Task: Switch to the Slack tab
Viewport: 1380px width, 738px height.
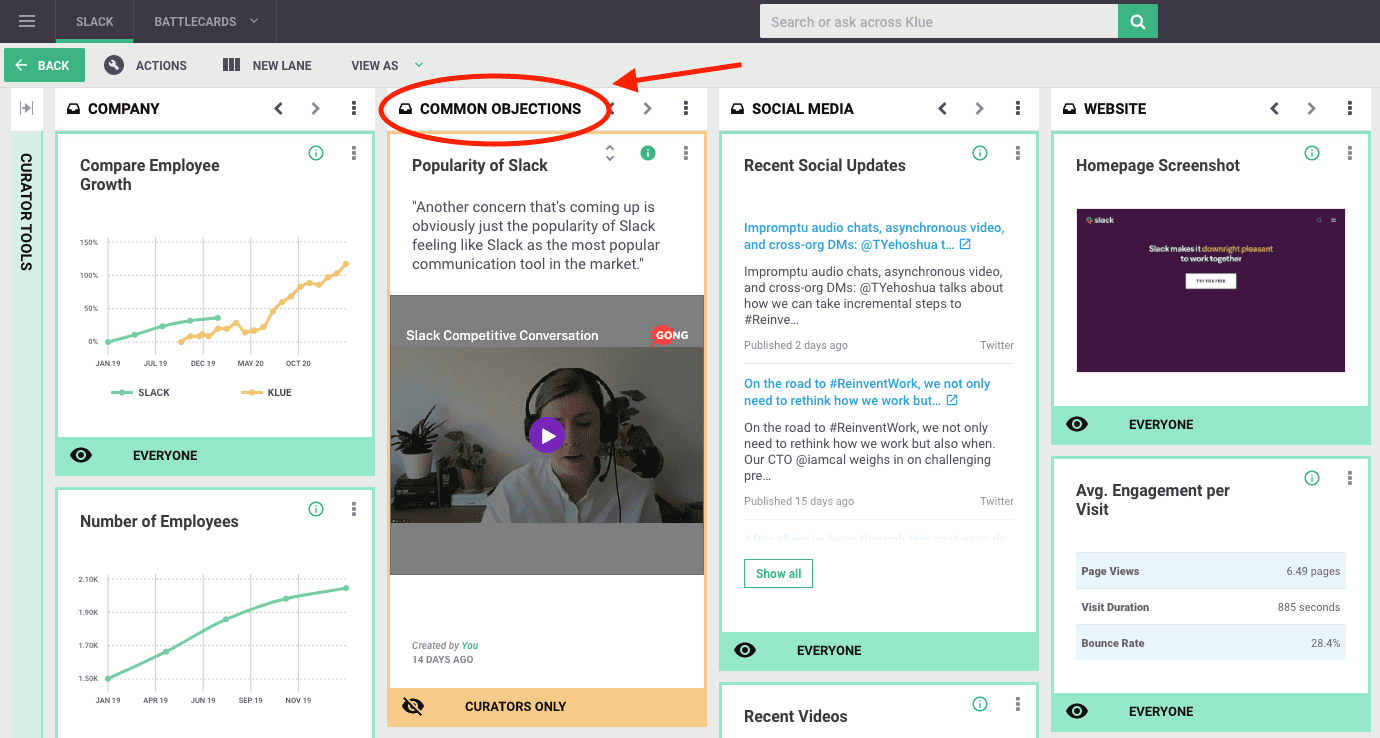Action: (95, 21)
